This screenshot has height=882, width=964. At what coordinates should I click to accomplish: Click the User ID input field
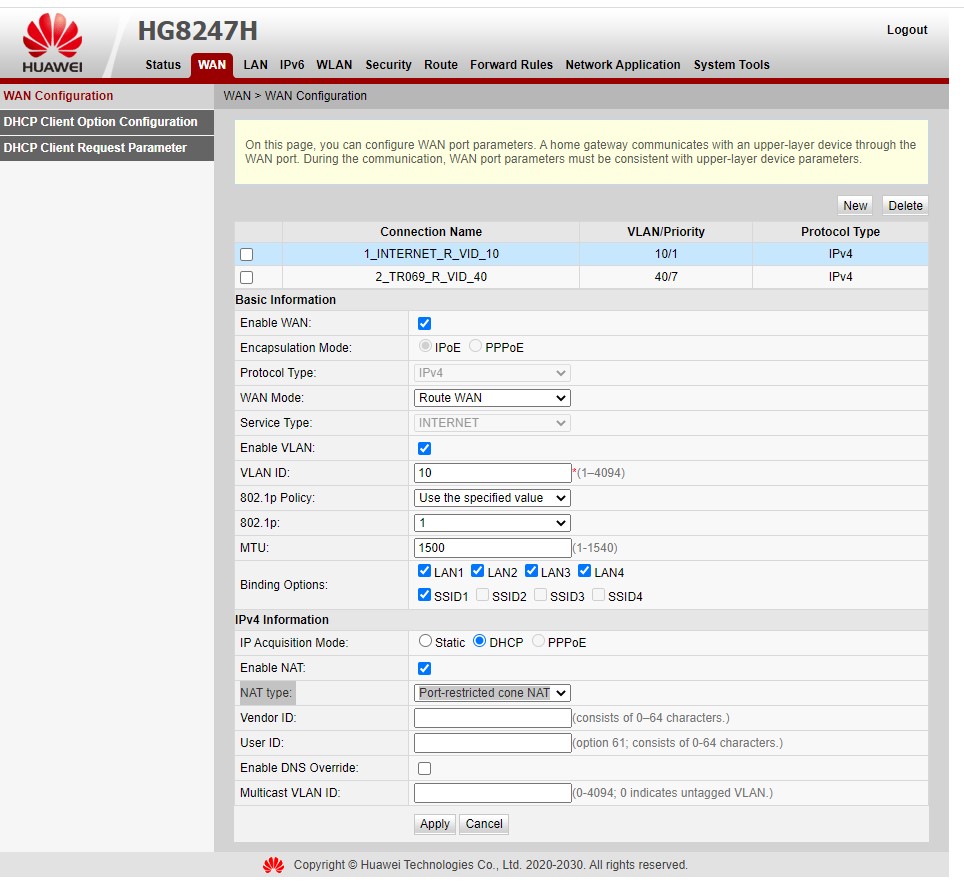click(492, 743)
